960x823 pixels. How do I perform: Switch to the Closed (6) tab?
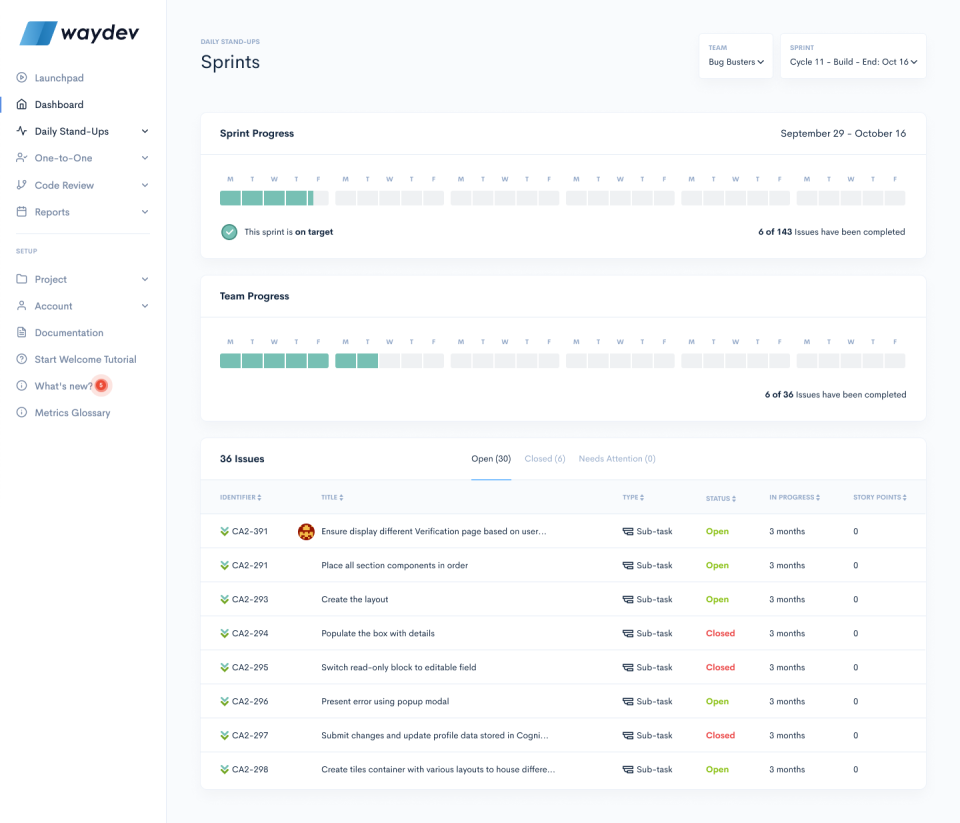545,459
